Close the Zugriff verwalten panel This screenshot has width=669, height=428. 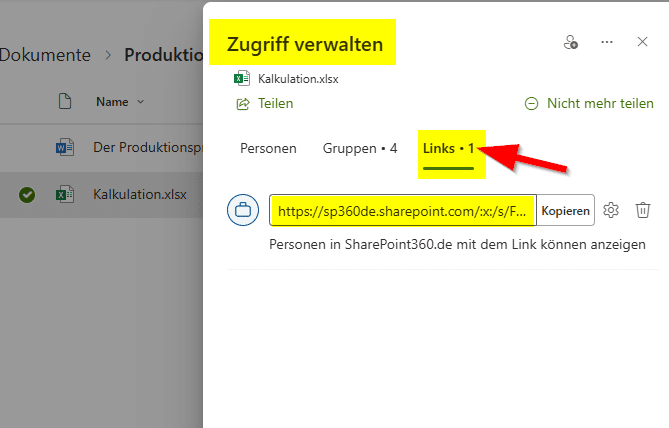tap(643, 42)
